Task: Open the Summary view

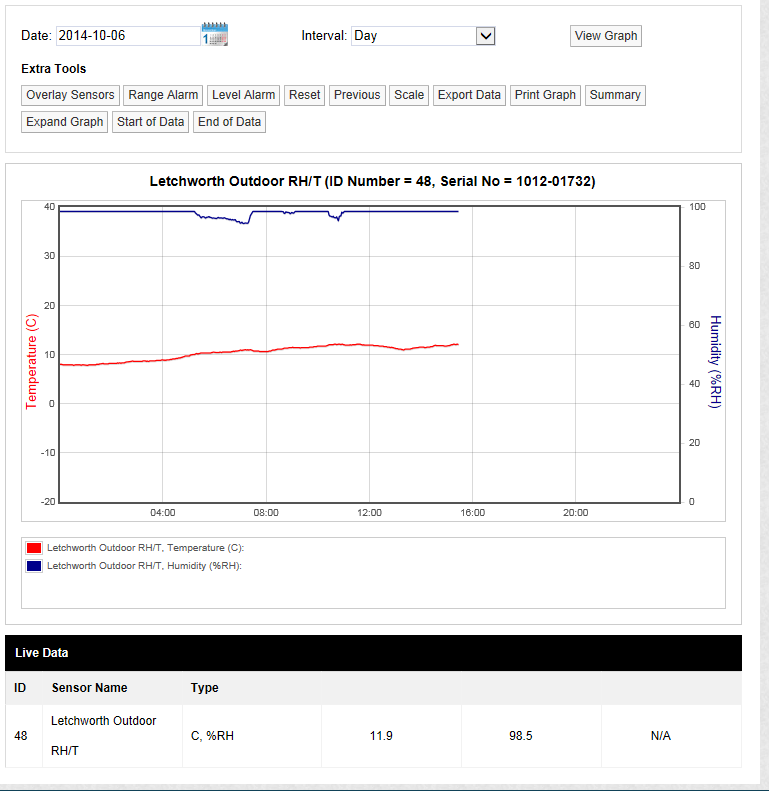Action: (x=615, y=95)
